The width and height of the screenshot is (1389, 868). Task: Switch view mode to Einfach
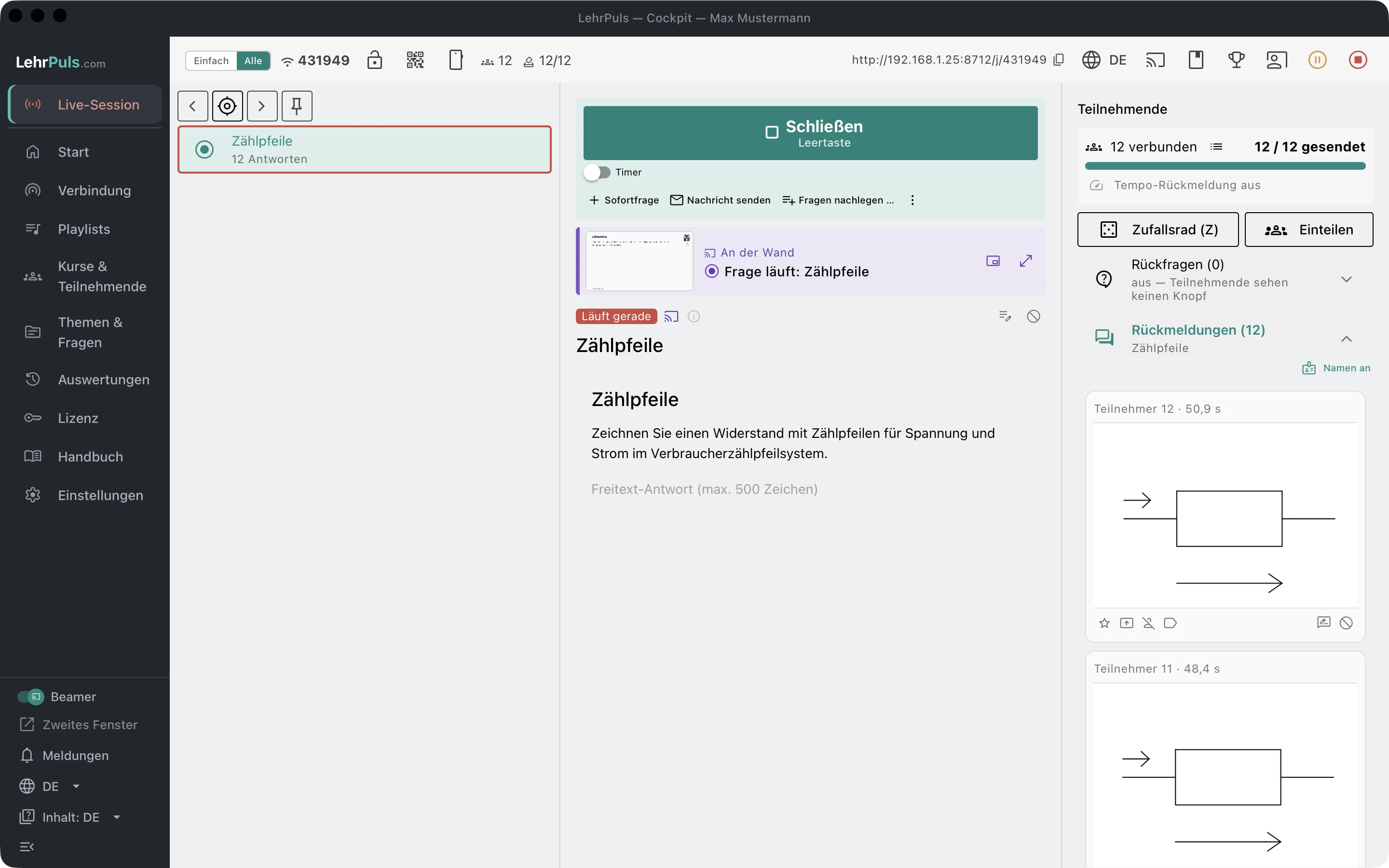pyautogui.click(x=211, y=60)
